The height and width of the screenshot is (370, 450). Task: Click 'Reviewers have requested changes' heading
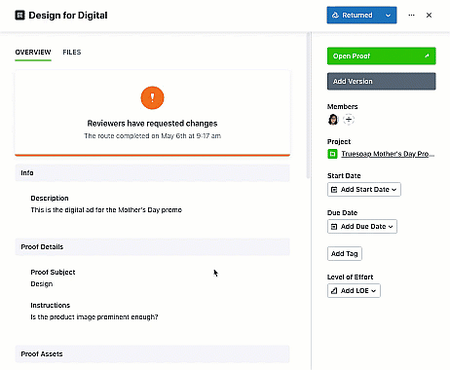152,123
